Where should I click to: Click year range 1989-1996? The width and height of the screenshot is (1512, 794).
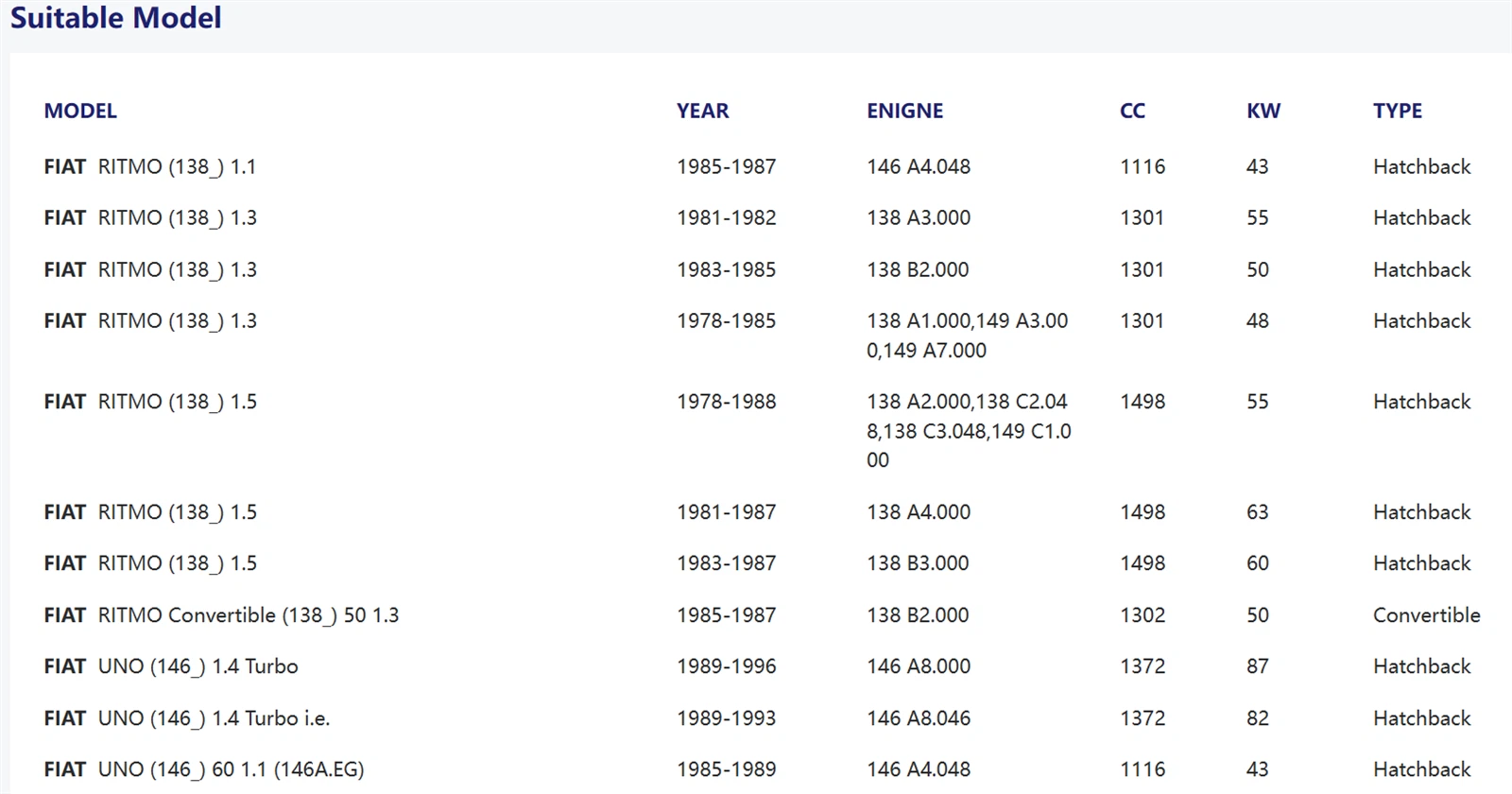tap(726, 666)
